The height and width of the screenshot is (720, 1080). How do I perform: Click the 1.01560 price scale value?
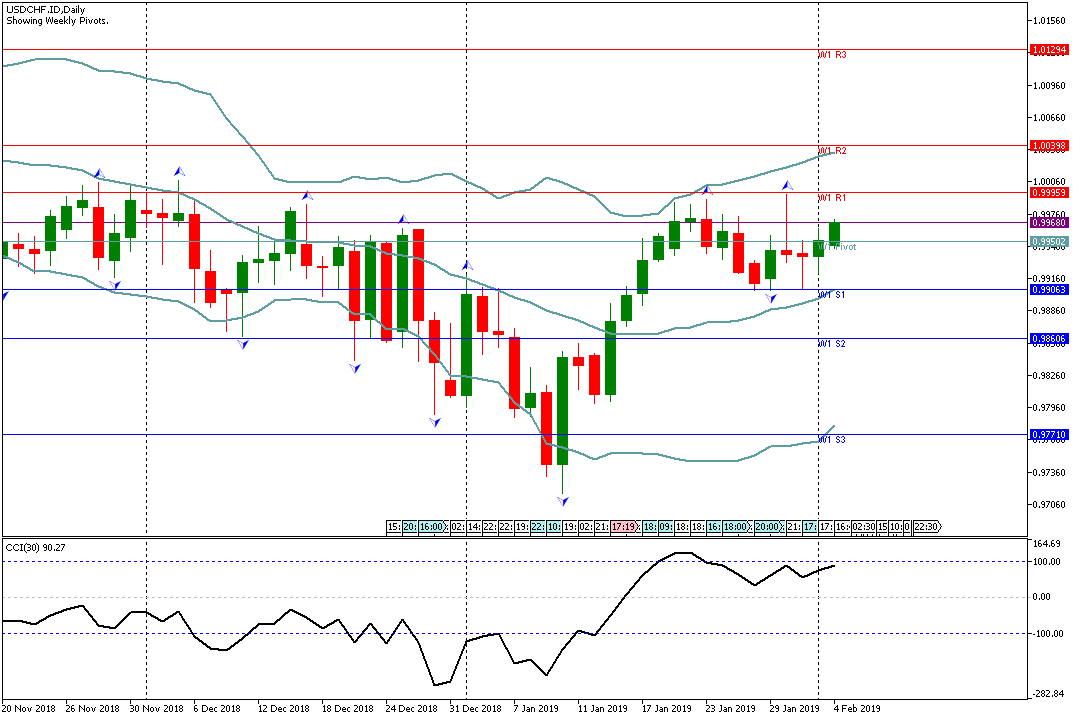[x=1049, y=21]
